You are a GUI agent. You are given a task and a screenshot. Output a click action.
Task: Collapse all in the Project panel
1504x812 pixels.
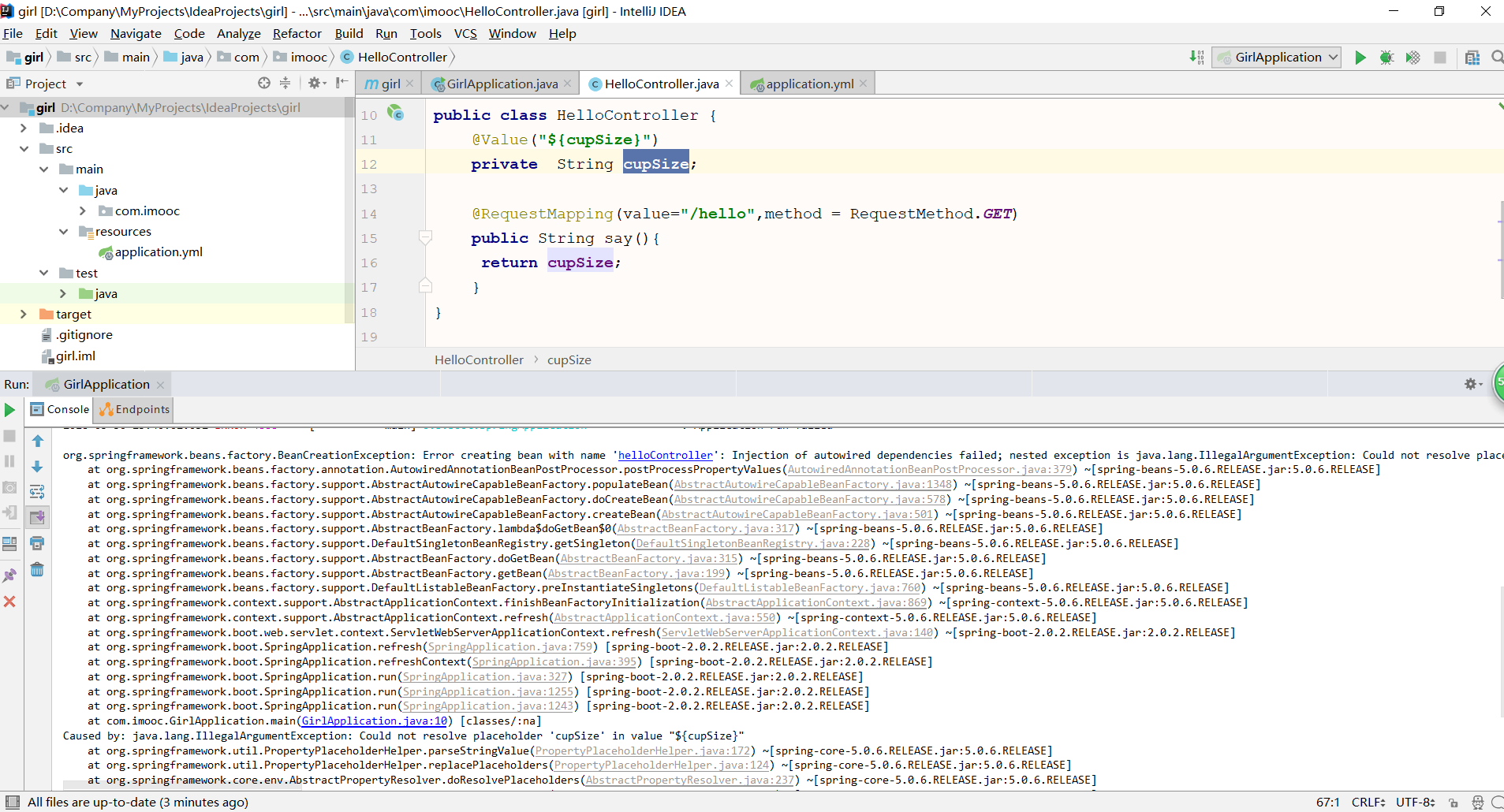285,83
